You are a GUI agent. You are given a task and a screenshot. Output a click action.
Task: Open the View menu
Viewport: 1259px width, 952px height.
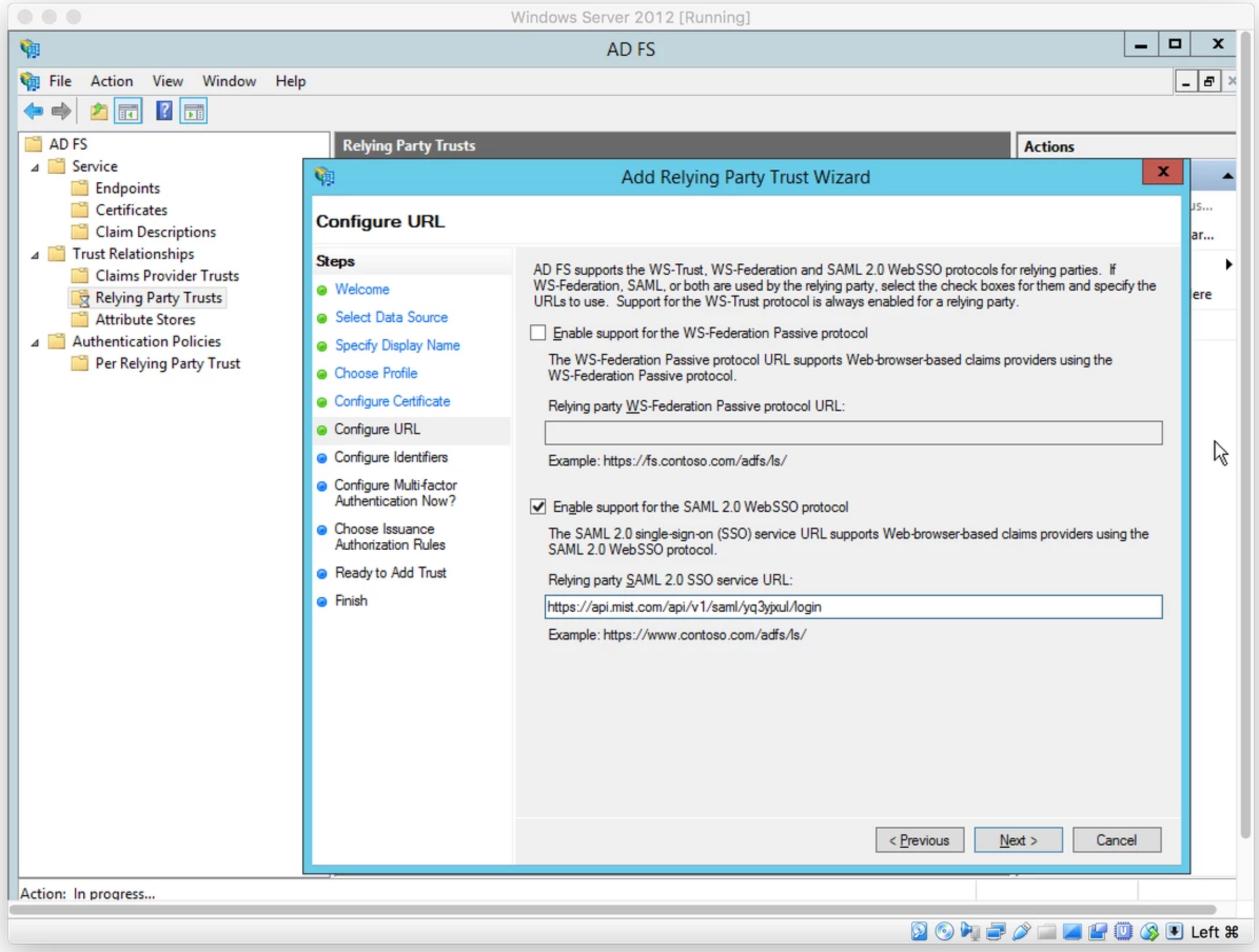click(x=168, y=82)
